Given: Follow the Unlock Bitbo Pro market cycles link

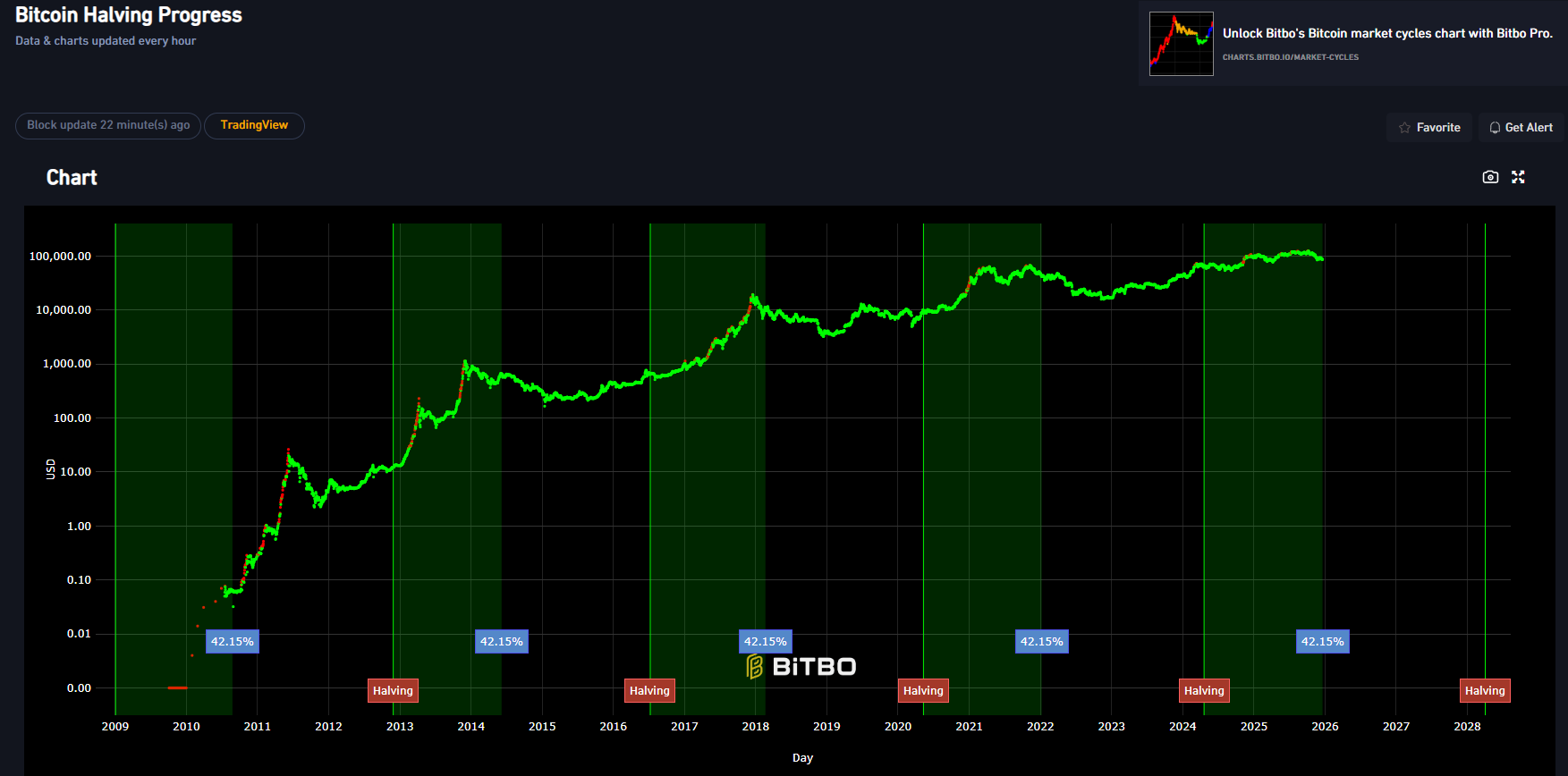Looking at the screenshot, I should (1386, 33).
